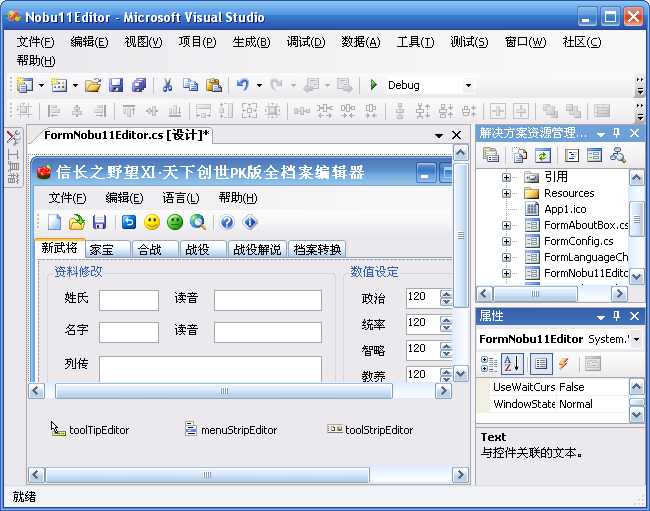Screen dimensions: 650x511
Task: Switch properties grid to Categorized view
Action: [489, 364]
